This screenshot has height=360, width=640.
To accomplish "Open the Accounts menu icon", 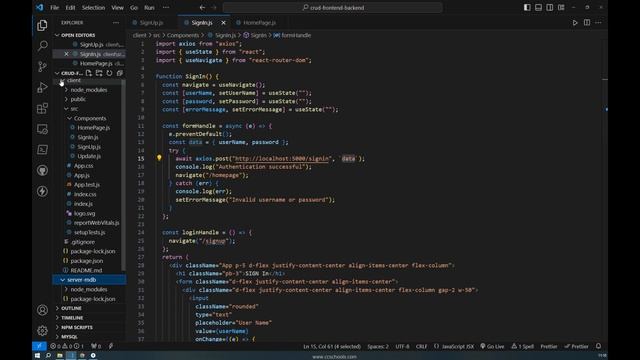I will point(42,310).
